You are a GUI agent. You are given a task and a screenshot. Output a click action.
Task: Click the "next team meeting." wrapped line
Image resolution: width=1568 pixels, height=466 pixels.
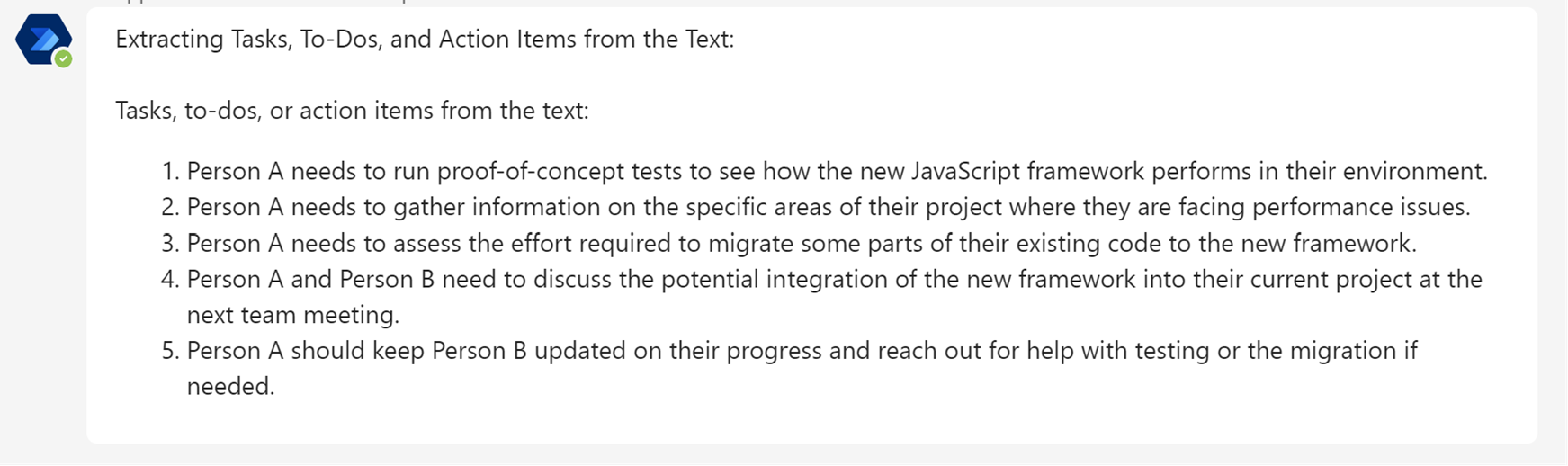[x=292, y=315]
